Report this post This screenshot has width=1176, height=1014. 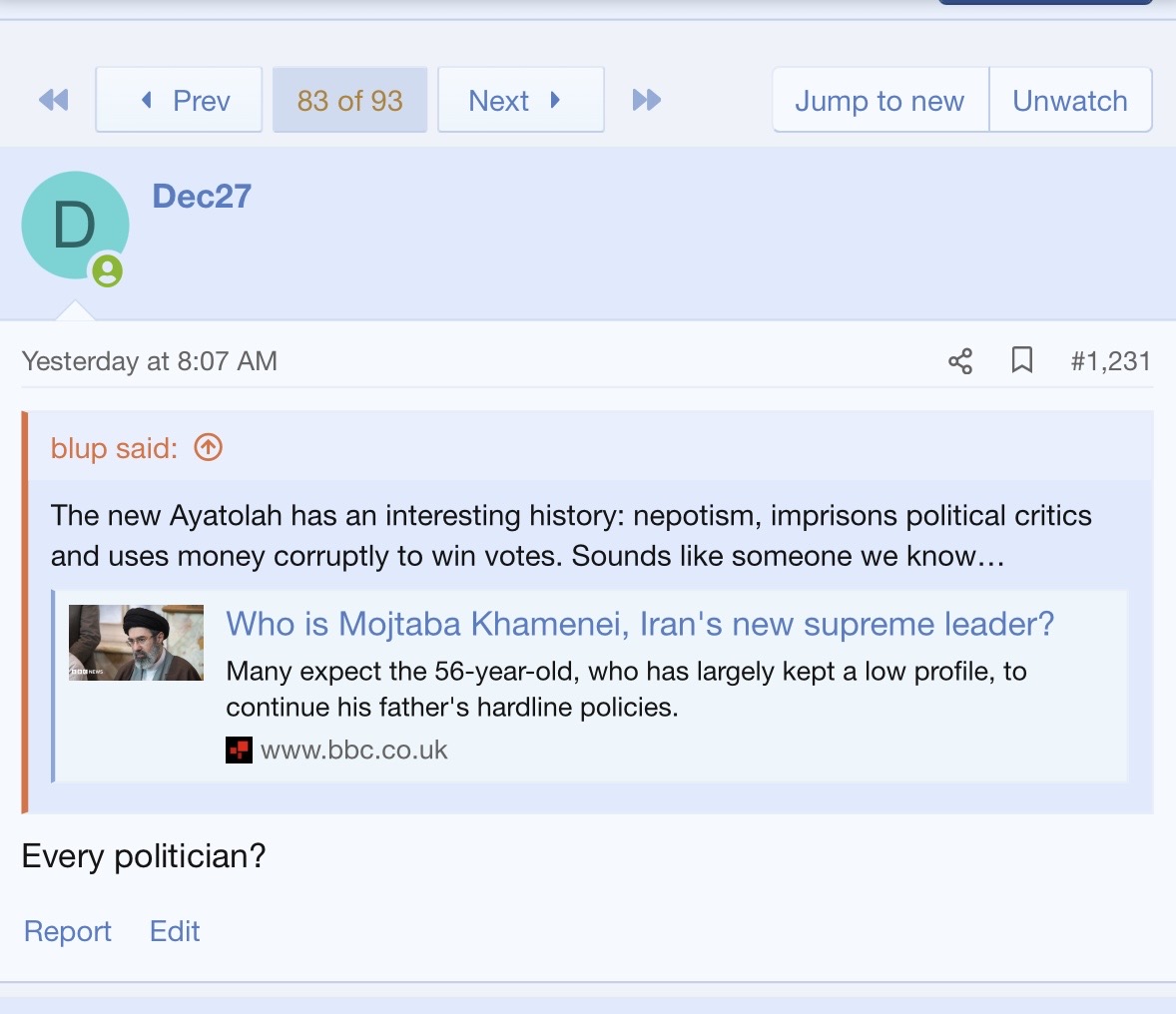(68, 931)
